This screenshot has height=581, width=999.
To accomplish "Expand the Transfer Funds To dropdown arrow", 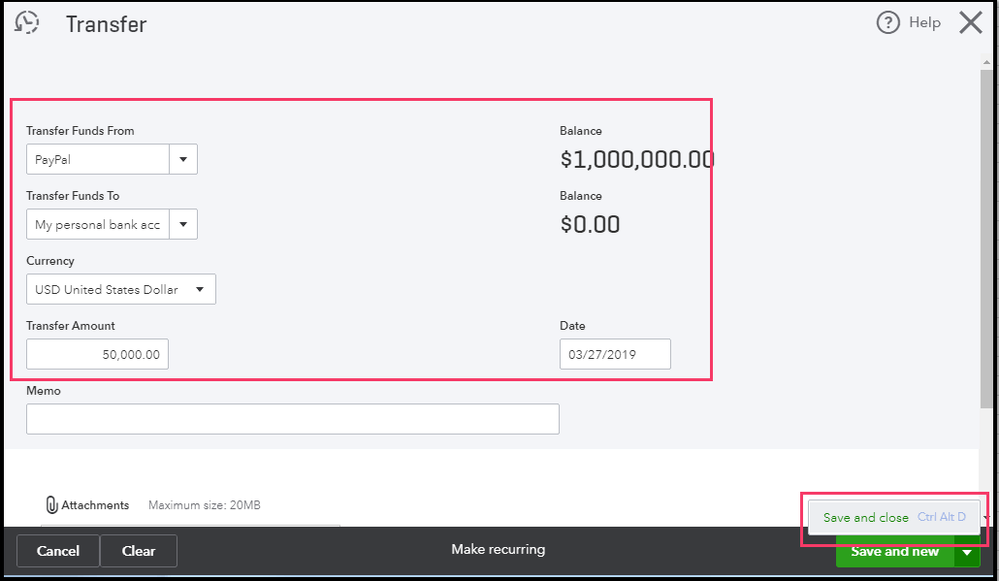I will coord(183,225).
